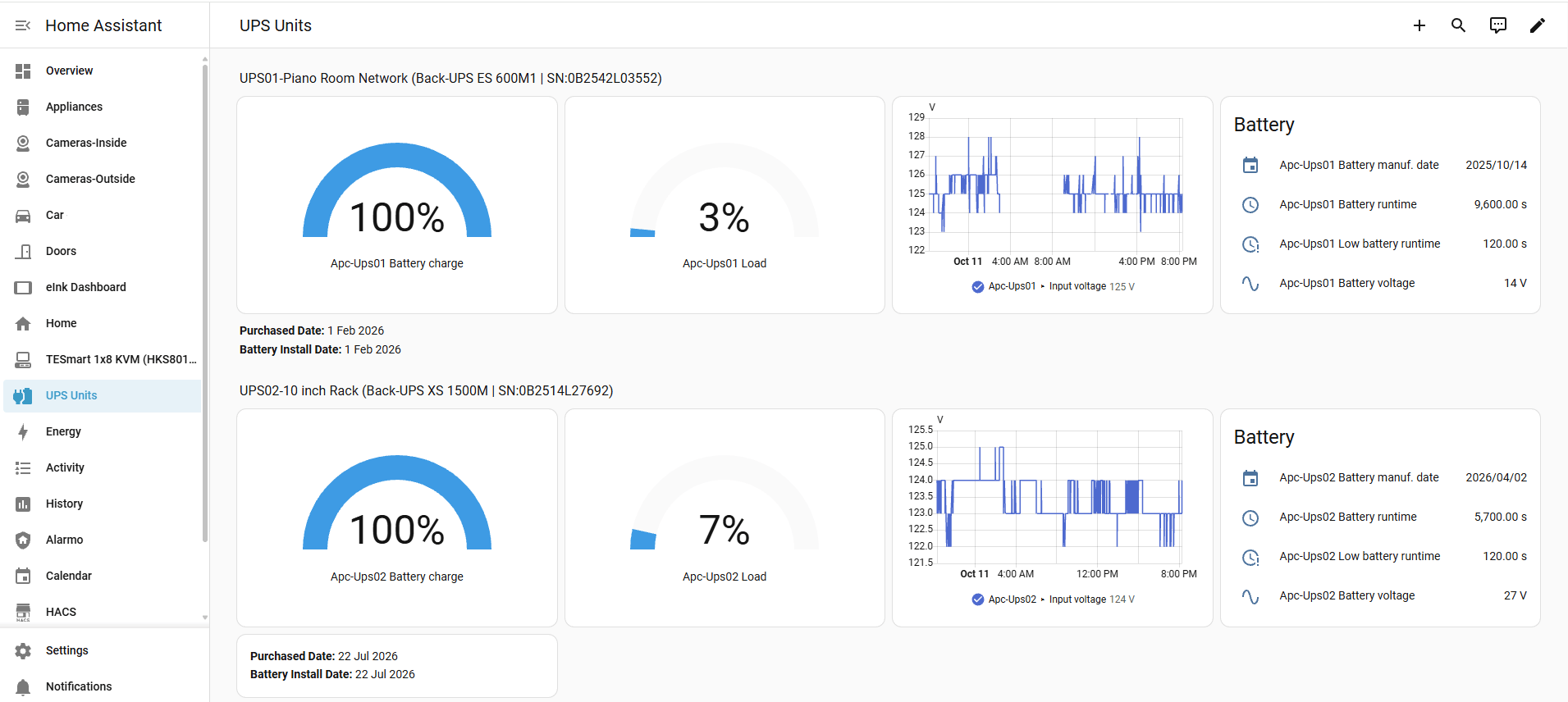This screenshot has width=1568, height=702.
Task: Click the Energy lightning bolt icon
Action: click(x=23, y=432)
